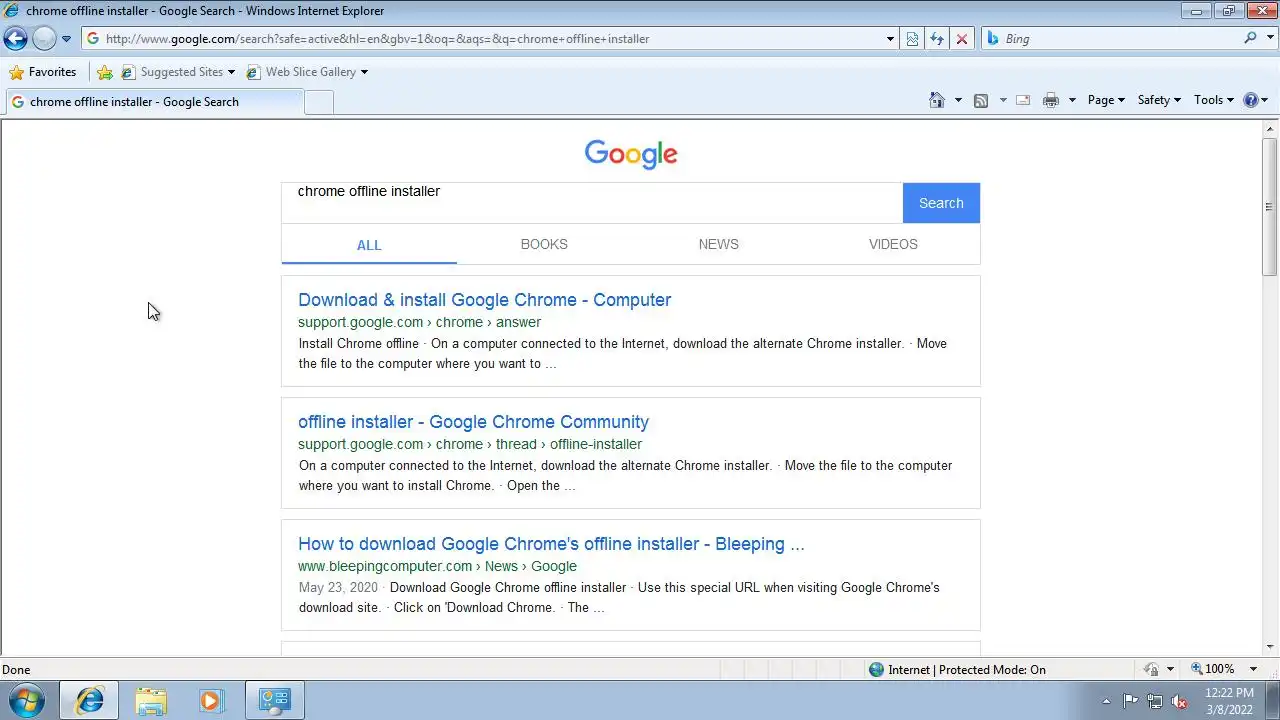The image size is (1280, 720).
Task: Click Add to Favorites Bar icon
Action: (104, 72)
